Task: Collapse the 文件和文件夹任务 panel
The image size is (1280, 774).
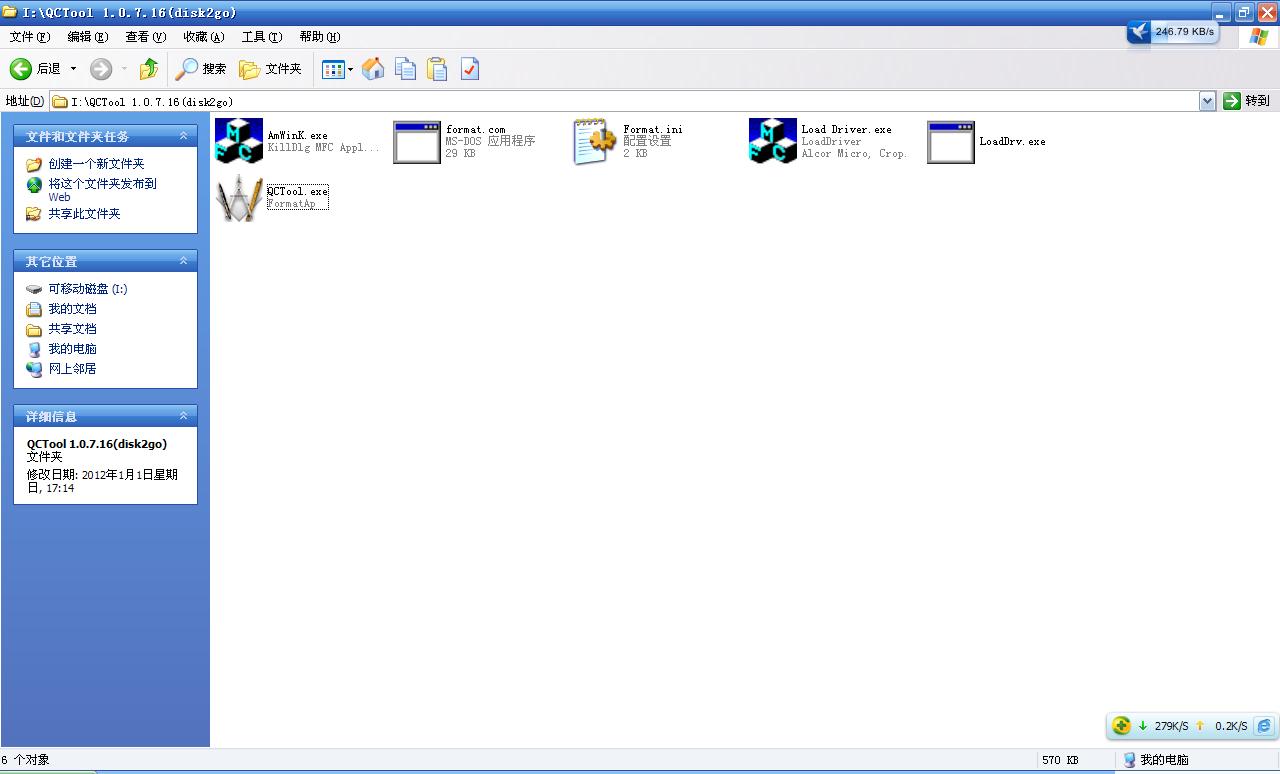Action: click(x=183, y=136)
